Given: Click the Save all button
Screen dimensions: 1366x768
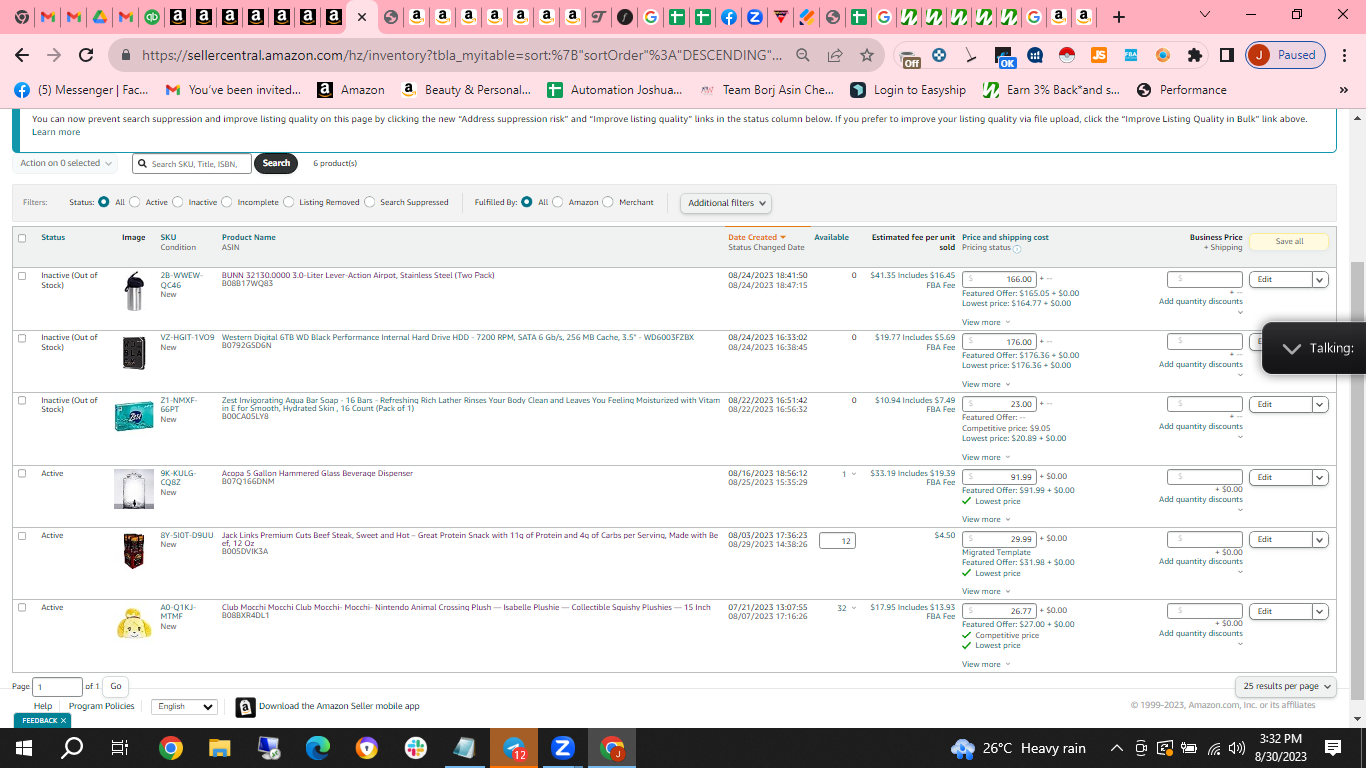Looking at the screenshot, I should (1289, 242).
